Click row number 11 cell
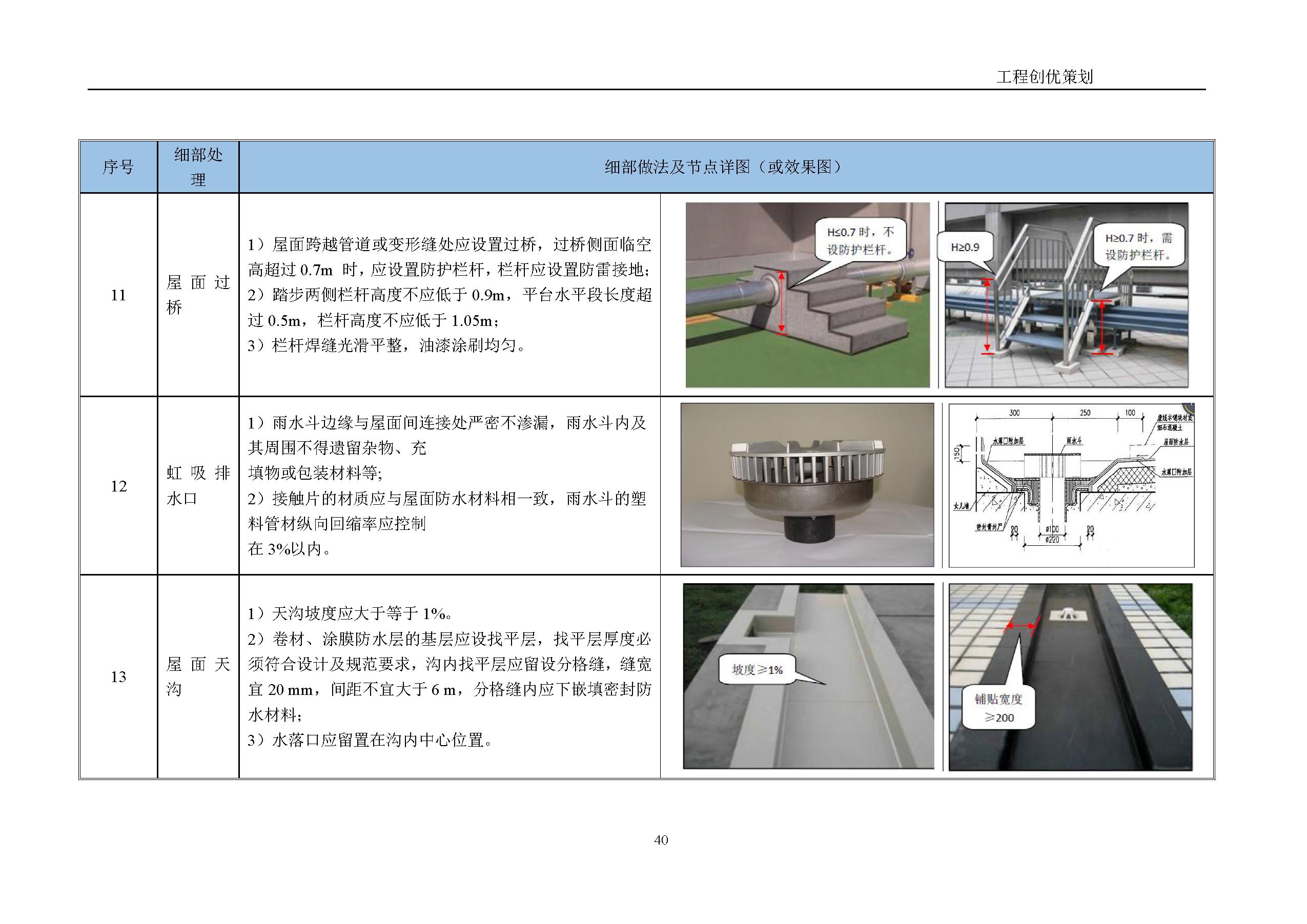The image size is (1307, 924). pyautogui.click(x=118, y=295)
